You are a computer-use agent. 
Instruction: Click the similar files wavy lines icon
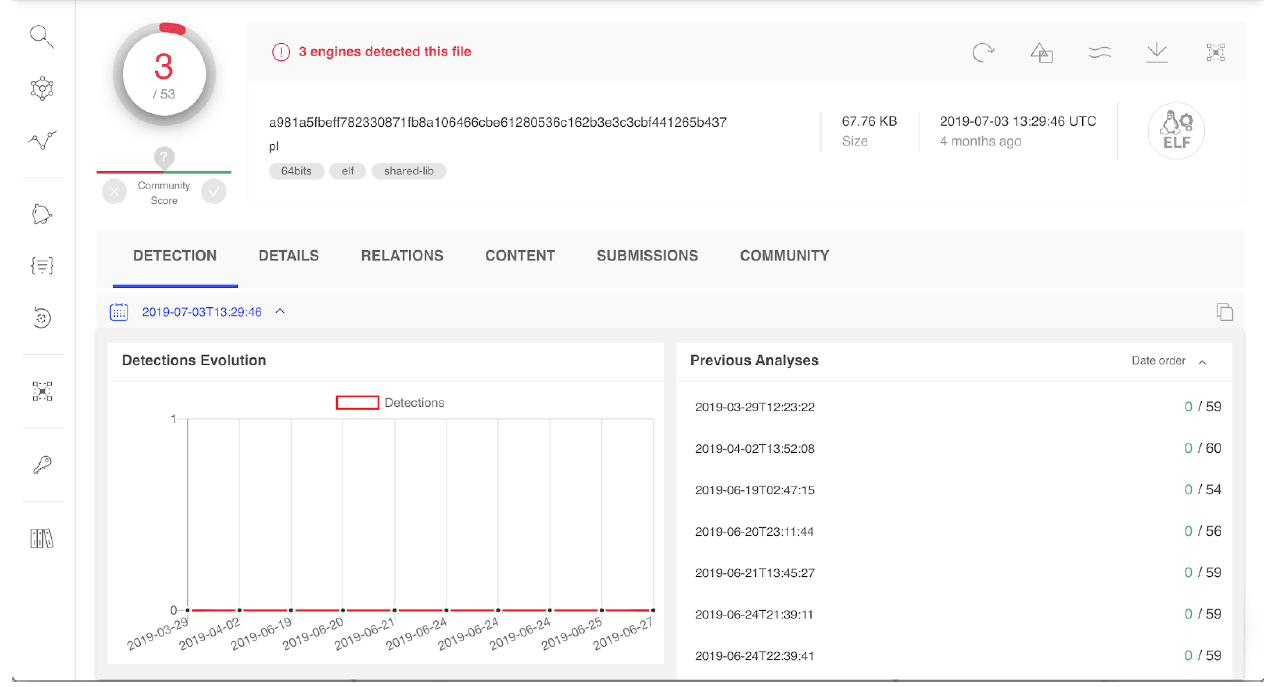pos(1100,53)
